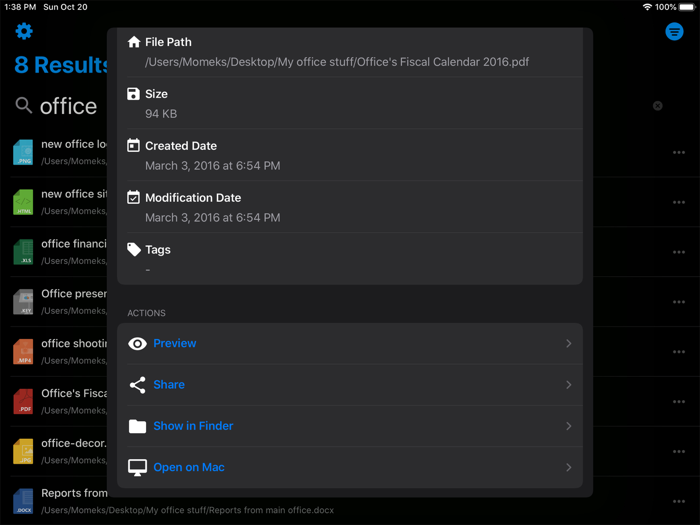Open the filter options circle button
This screenshot has height=525, width=700.
click(674, 32)
